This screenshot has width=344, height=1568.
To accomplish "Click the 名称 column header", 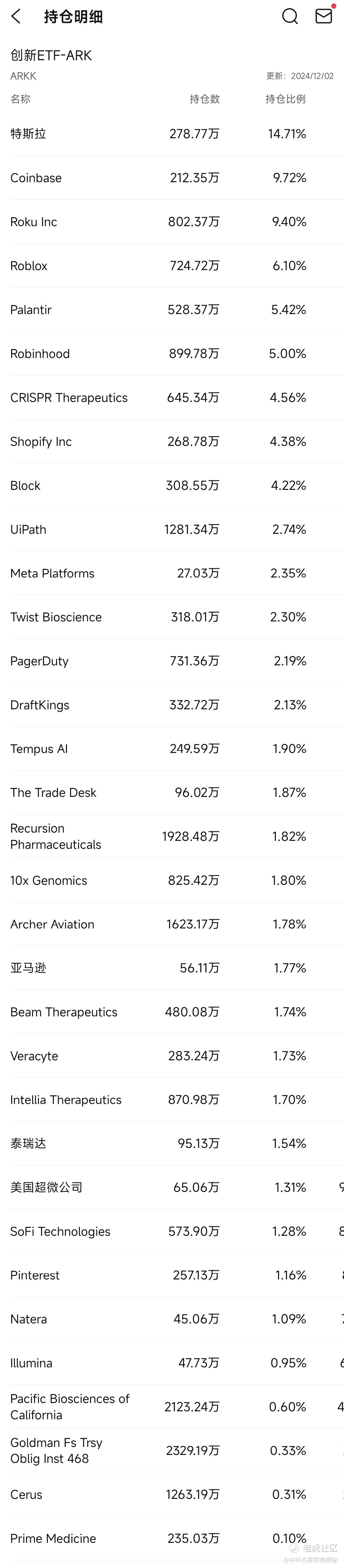I will [x=20, y=99].
